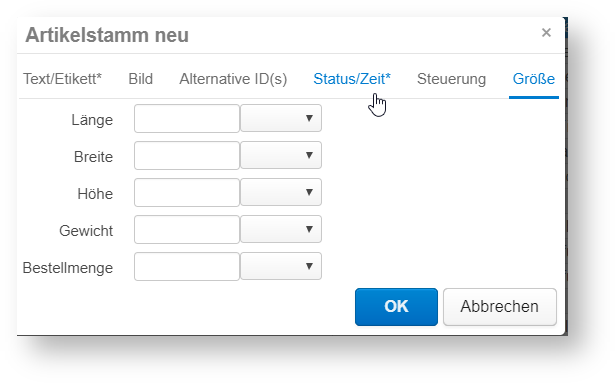Screen dimensions: 616x384
Task: Confirm with the OK button
Action: 396,307
